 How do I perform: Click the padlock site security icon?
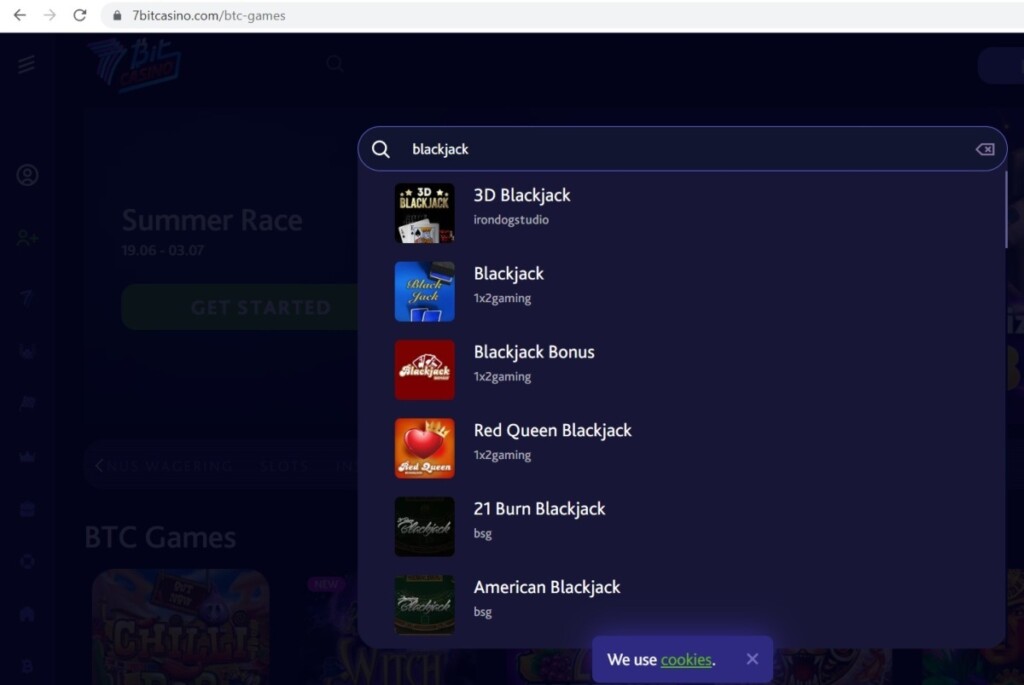coord(117,16)
